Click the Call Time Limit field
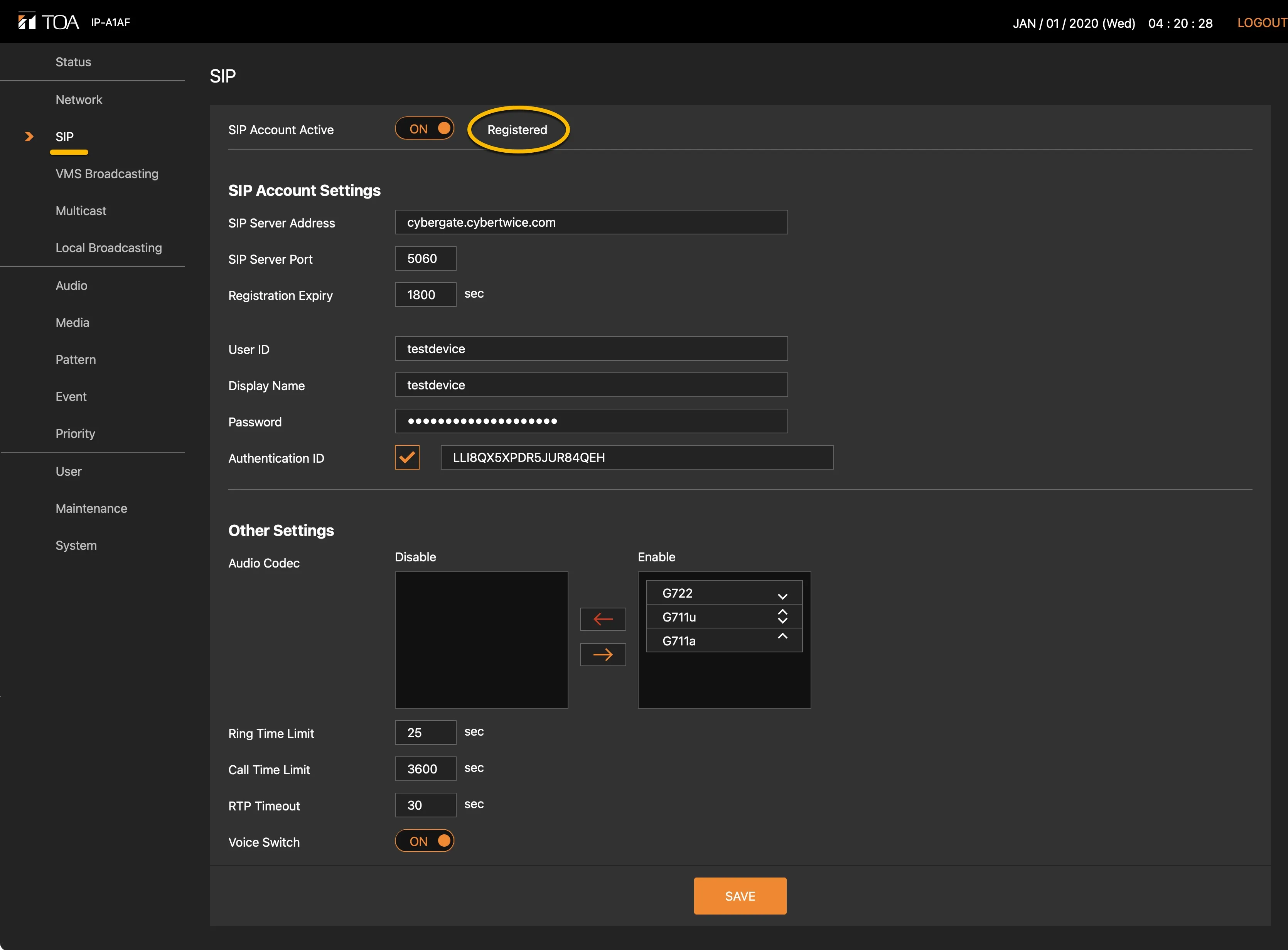 coord(425,768)
